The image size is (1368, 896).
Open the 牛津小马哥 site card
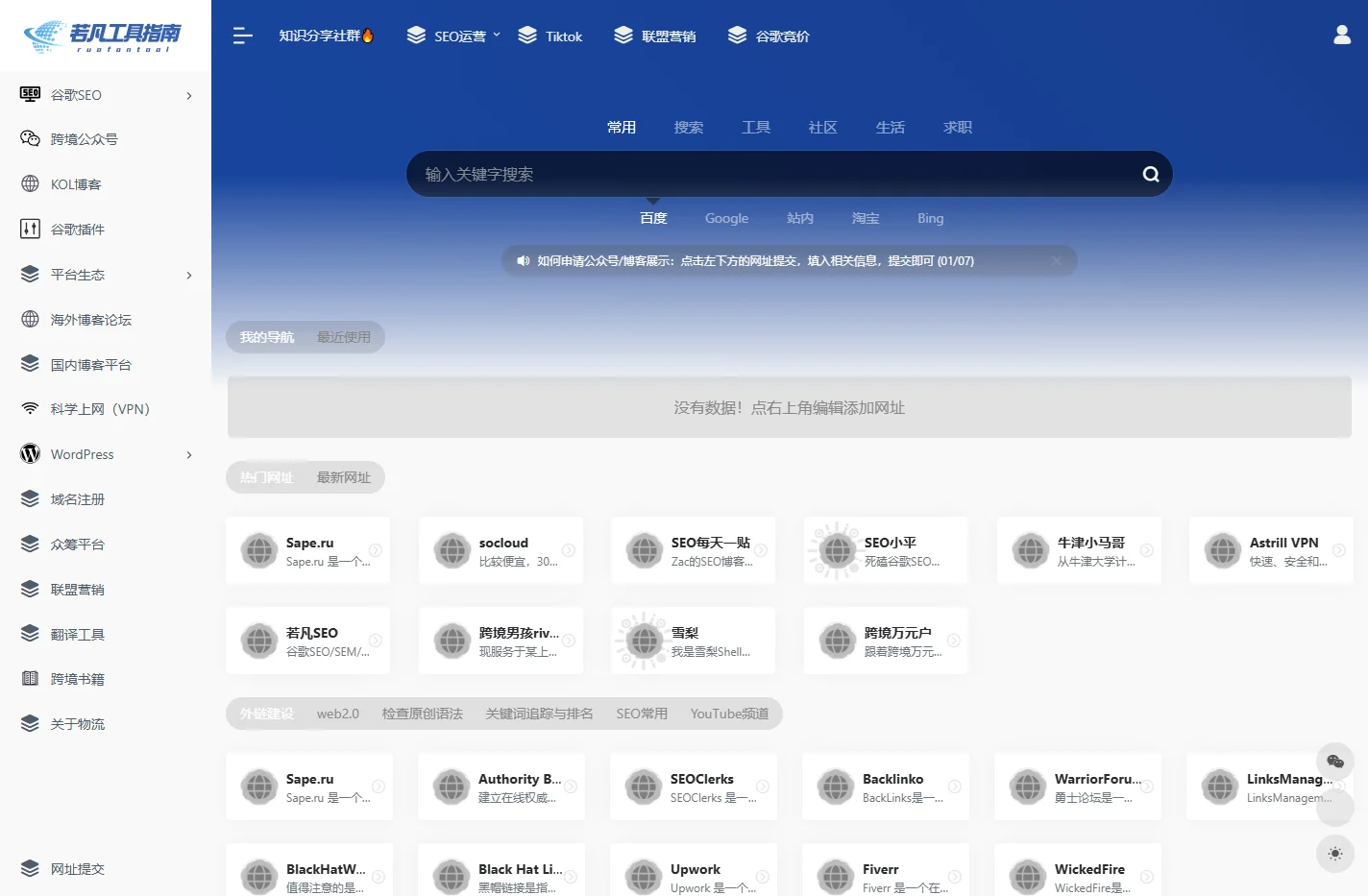click(x=1080, y=550)
